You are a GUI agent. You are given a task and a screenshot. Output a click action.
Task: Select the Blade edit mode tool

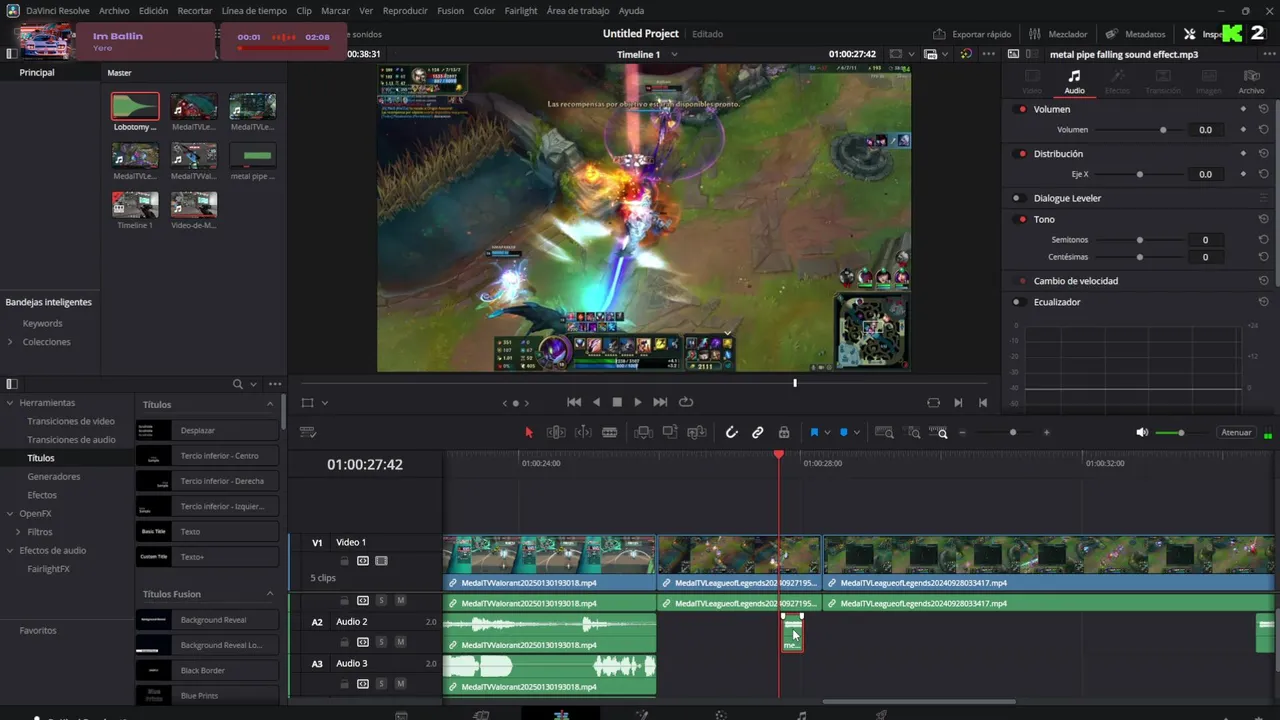pyautogui.click(x=609, y=433)
